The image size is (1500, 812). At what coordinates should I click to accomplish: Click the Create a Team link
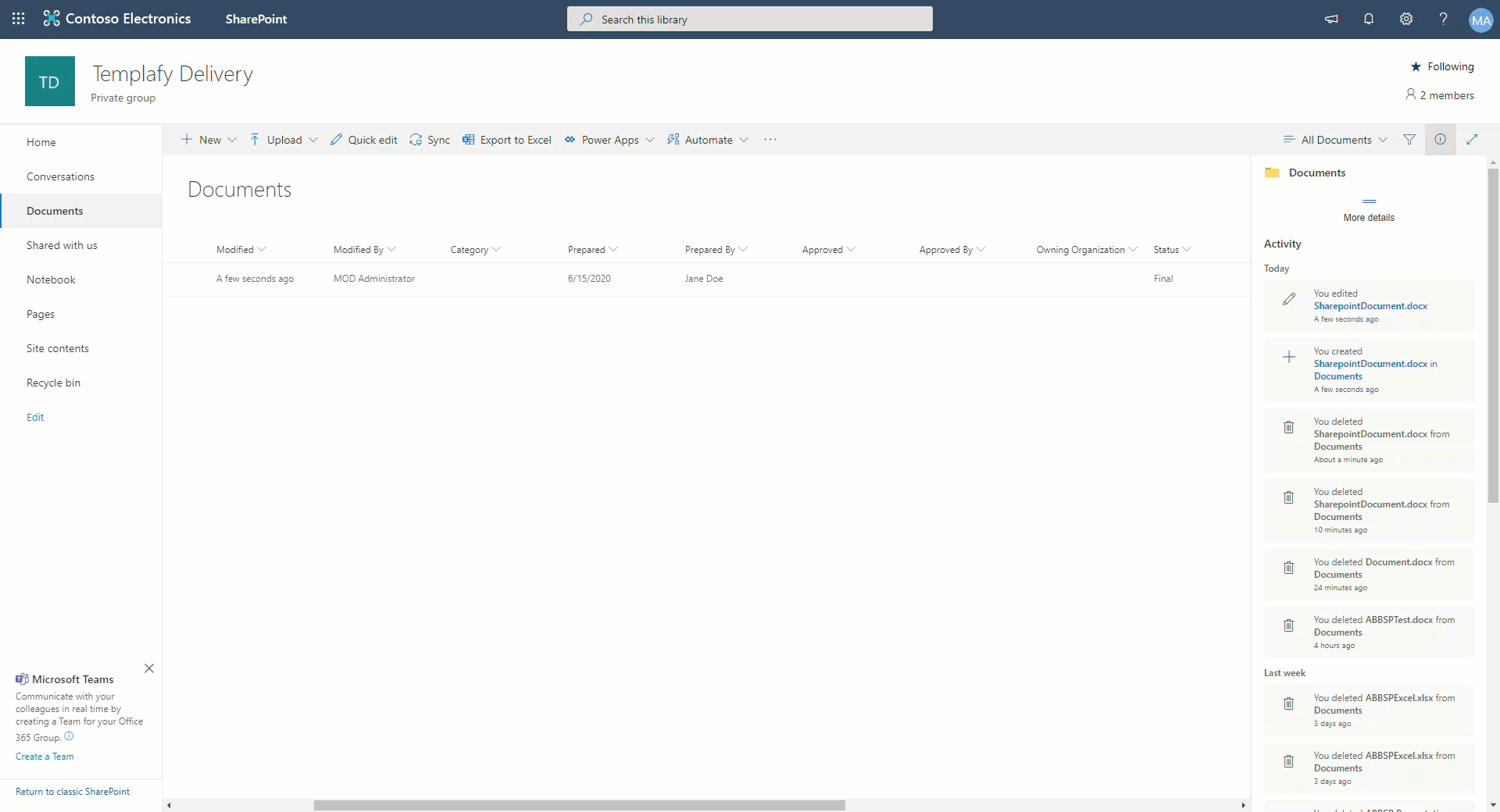tap(45, 757)
